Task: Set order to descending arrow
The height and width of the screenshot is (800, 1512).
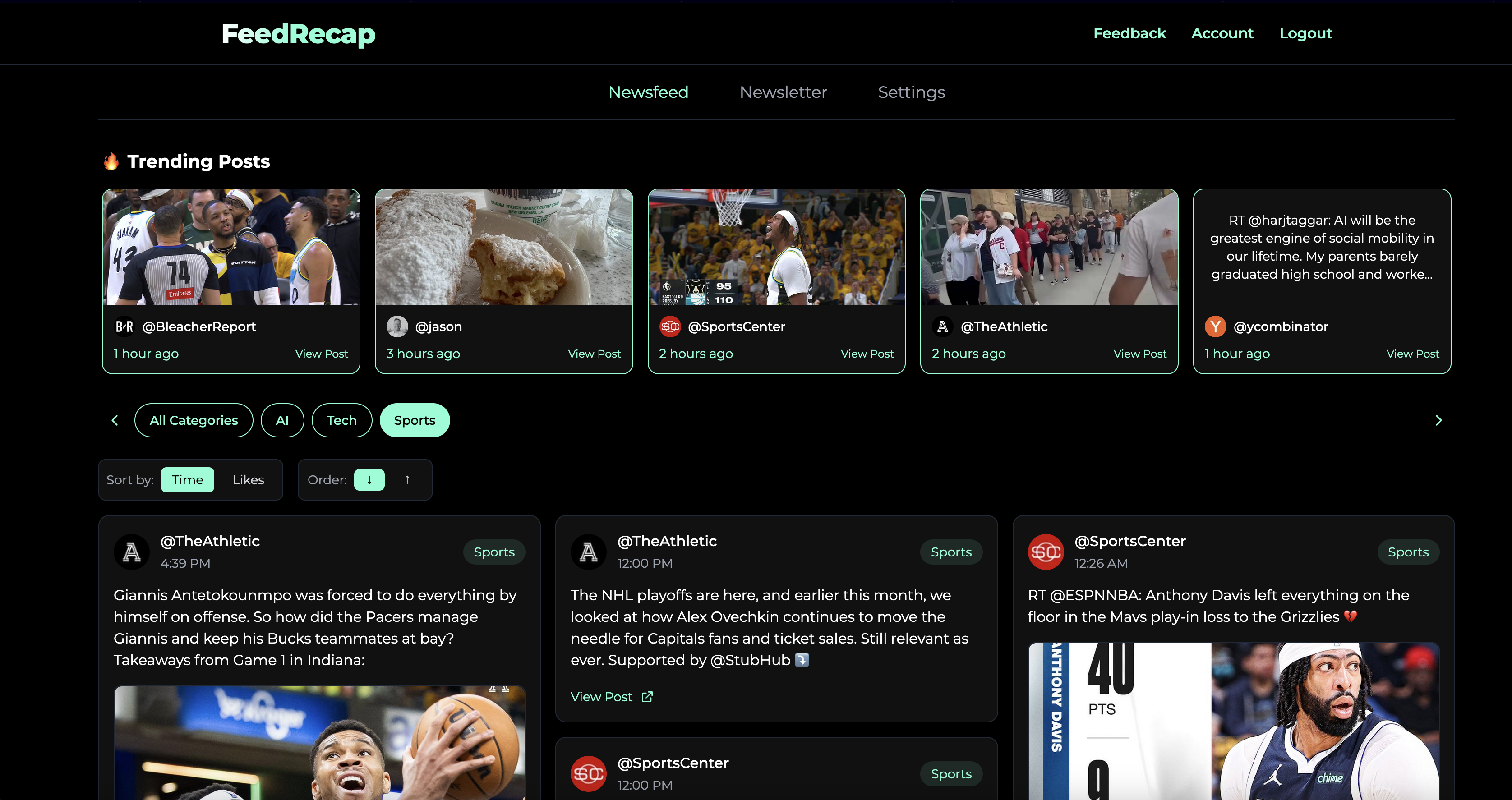Action: point(369,480)
